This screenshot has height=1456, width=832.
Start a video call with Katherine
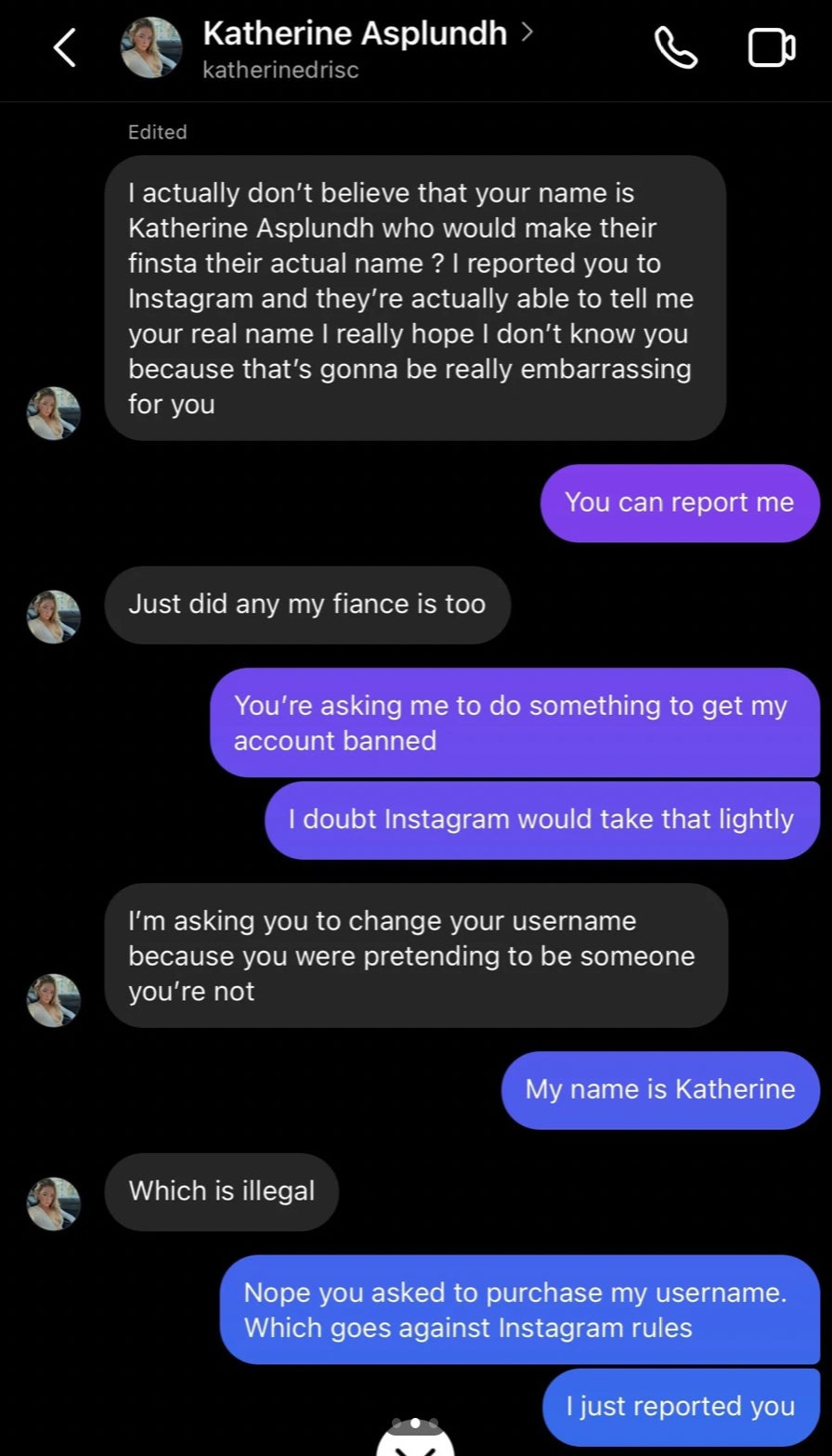pos(772,48)
